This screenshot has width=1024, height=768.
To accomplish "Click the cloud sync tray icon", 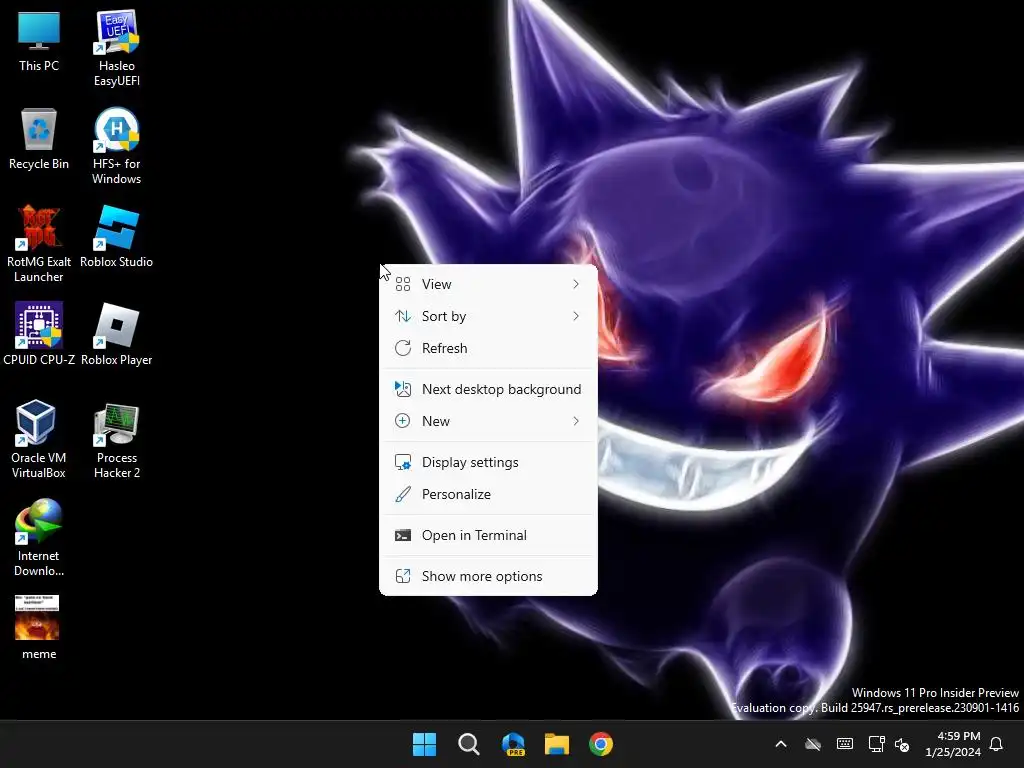I will [813, 744].
